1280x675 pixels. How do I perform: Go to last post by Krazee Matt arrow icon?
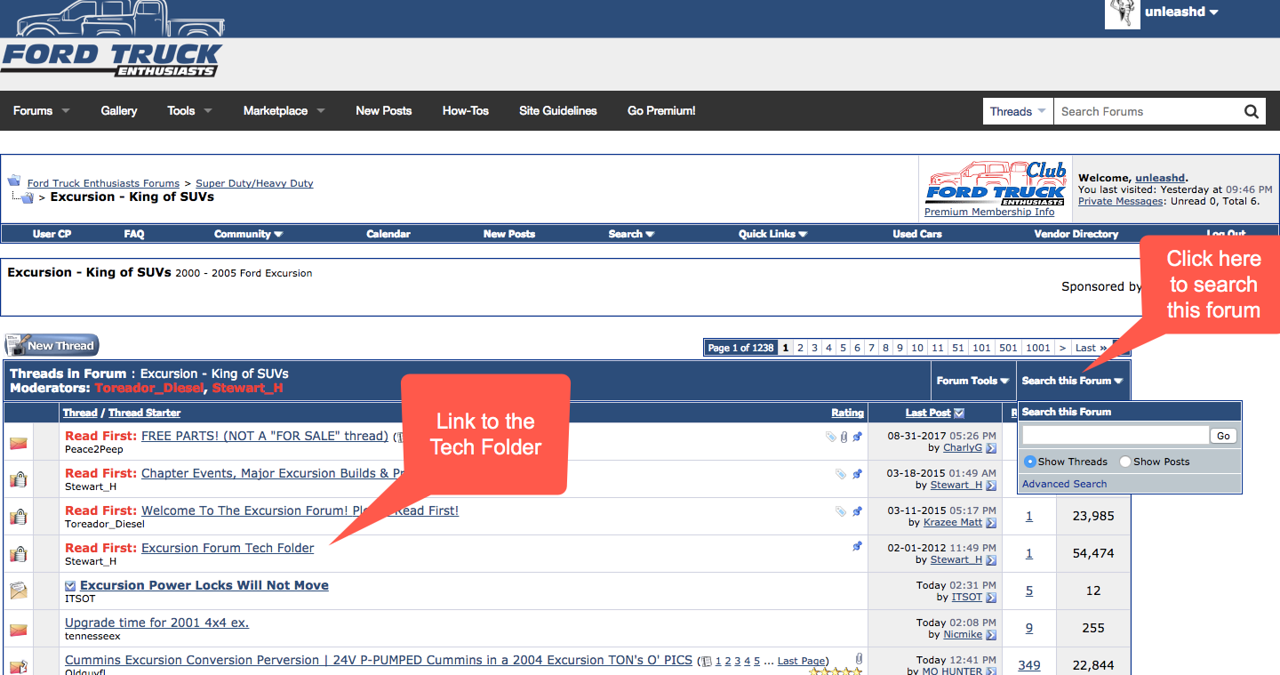991,523
